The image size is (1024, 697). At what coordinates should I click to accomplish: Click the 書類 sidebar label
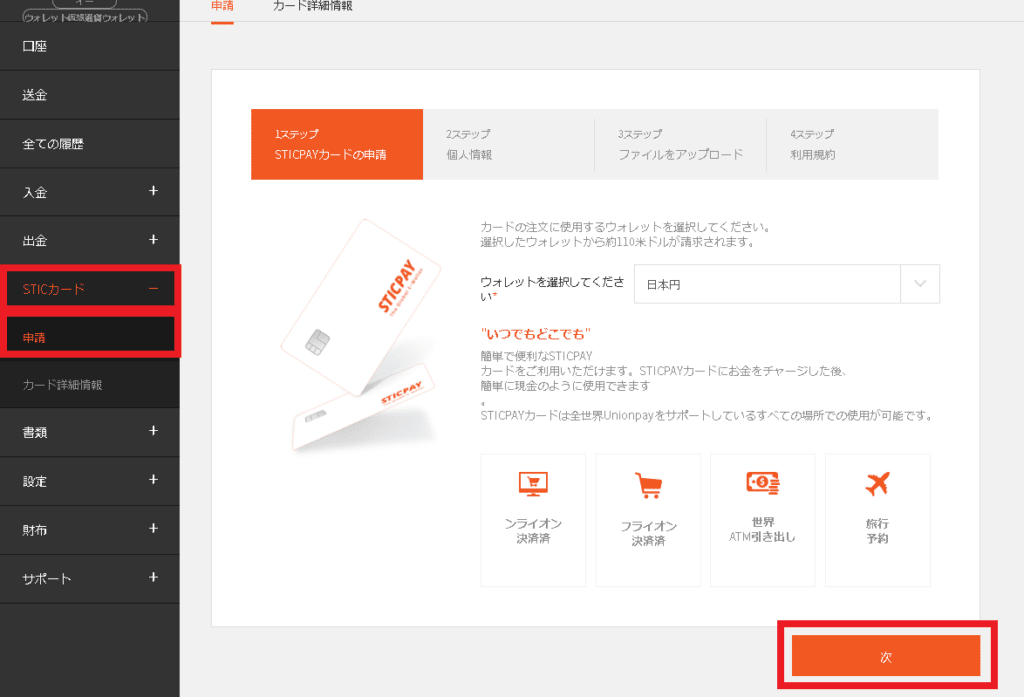click(x=35, y=432)
